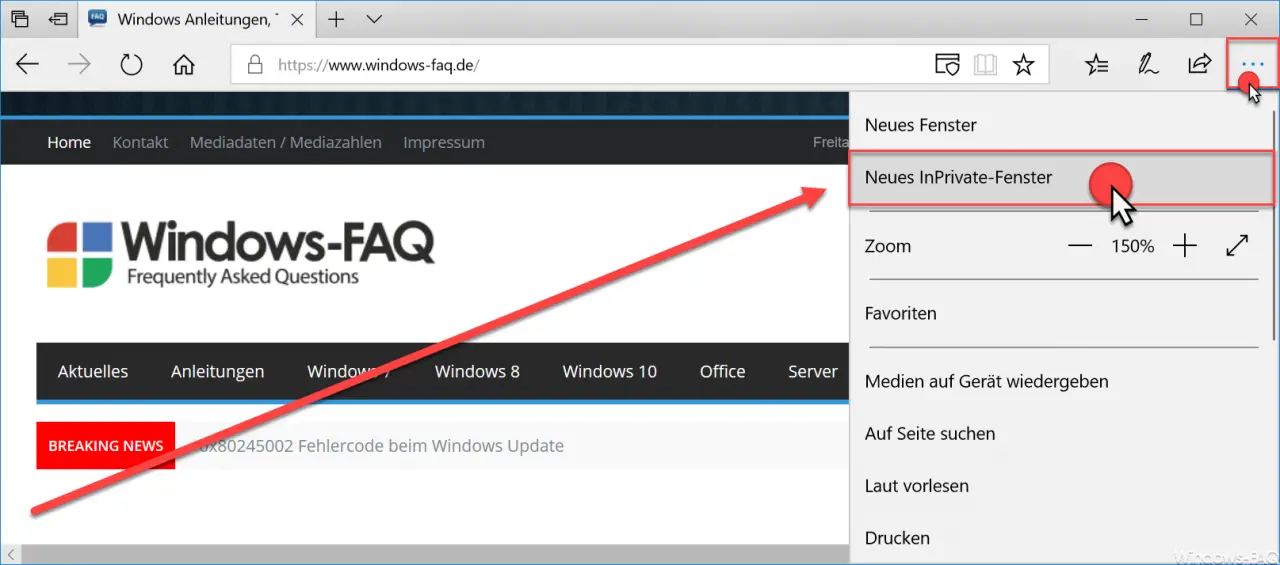Open the favorites hub icon
The width and height of the screenshot is (1280, 565).
pos(1097,65)
